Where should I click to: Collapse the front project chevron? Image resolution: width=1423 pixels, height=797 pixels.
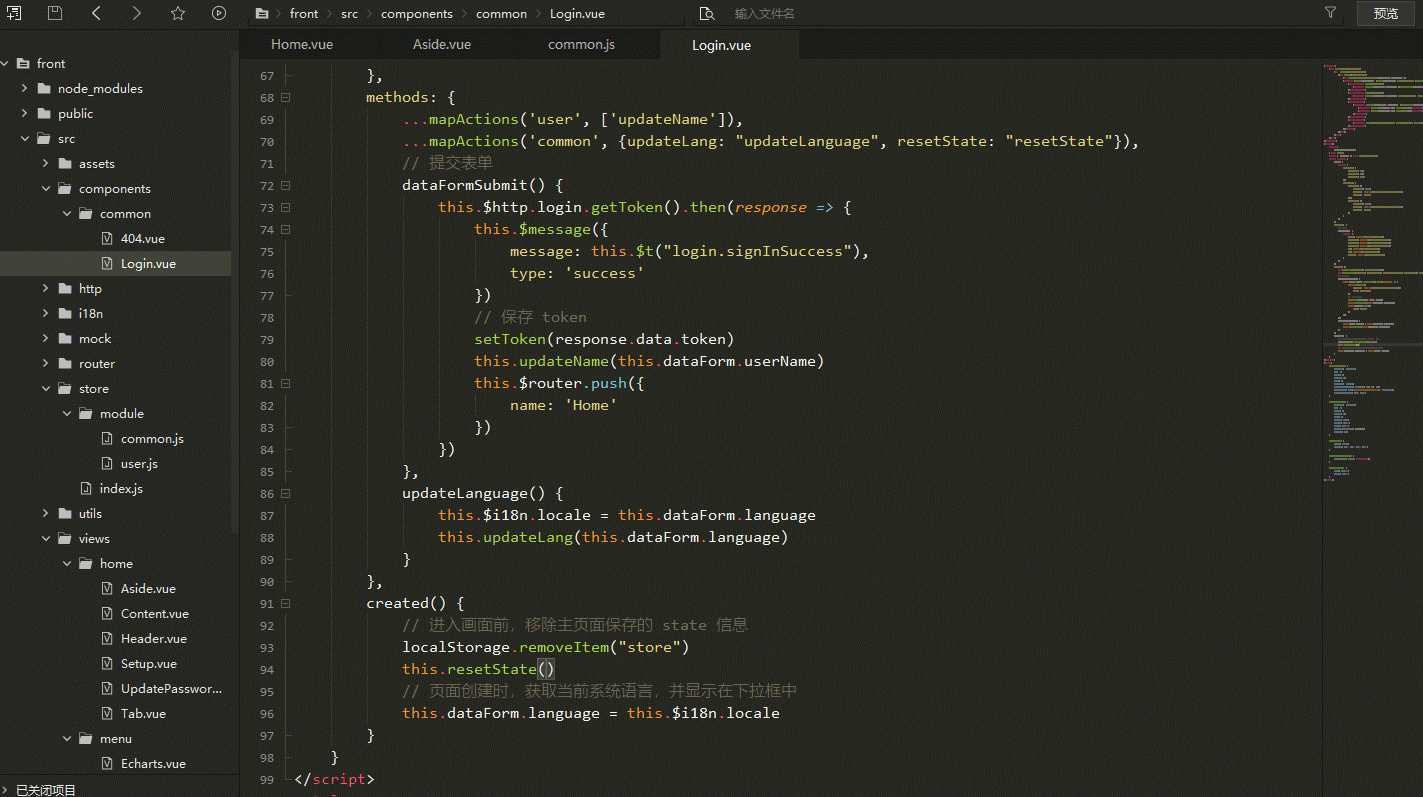(5, 63)
